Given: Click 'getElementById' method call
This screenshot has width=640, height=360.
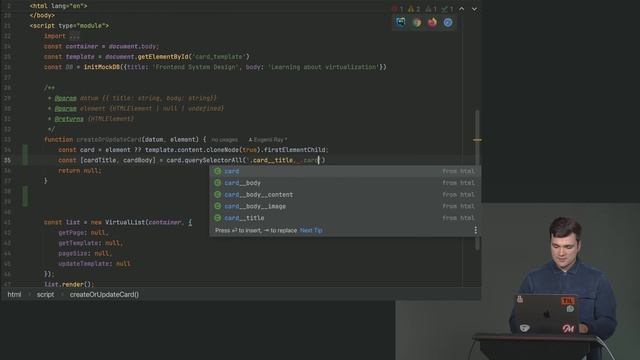Looking at the screenshot, I should (163, 57).
